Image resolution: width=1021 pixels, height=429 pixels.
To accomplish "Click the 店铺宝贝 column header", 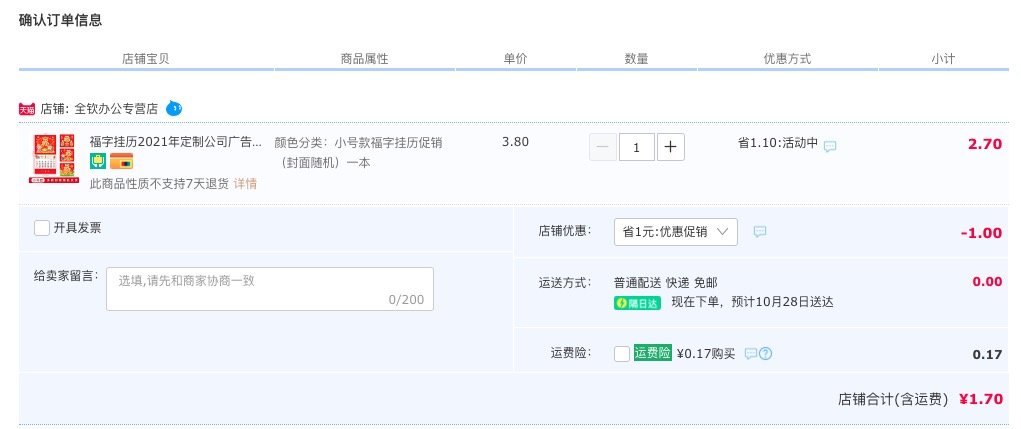I will coord(146,59).
